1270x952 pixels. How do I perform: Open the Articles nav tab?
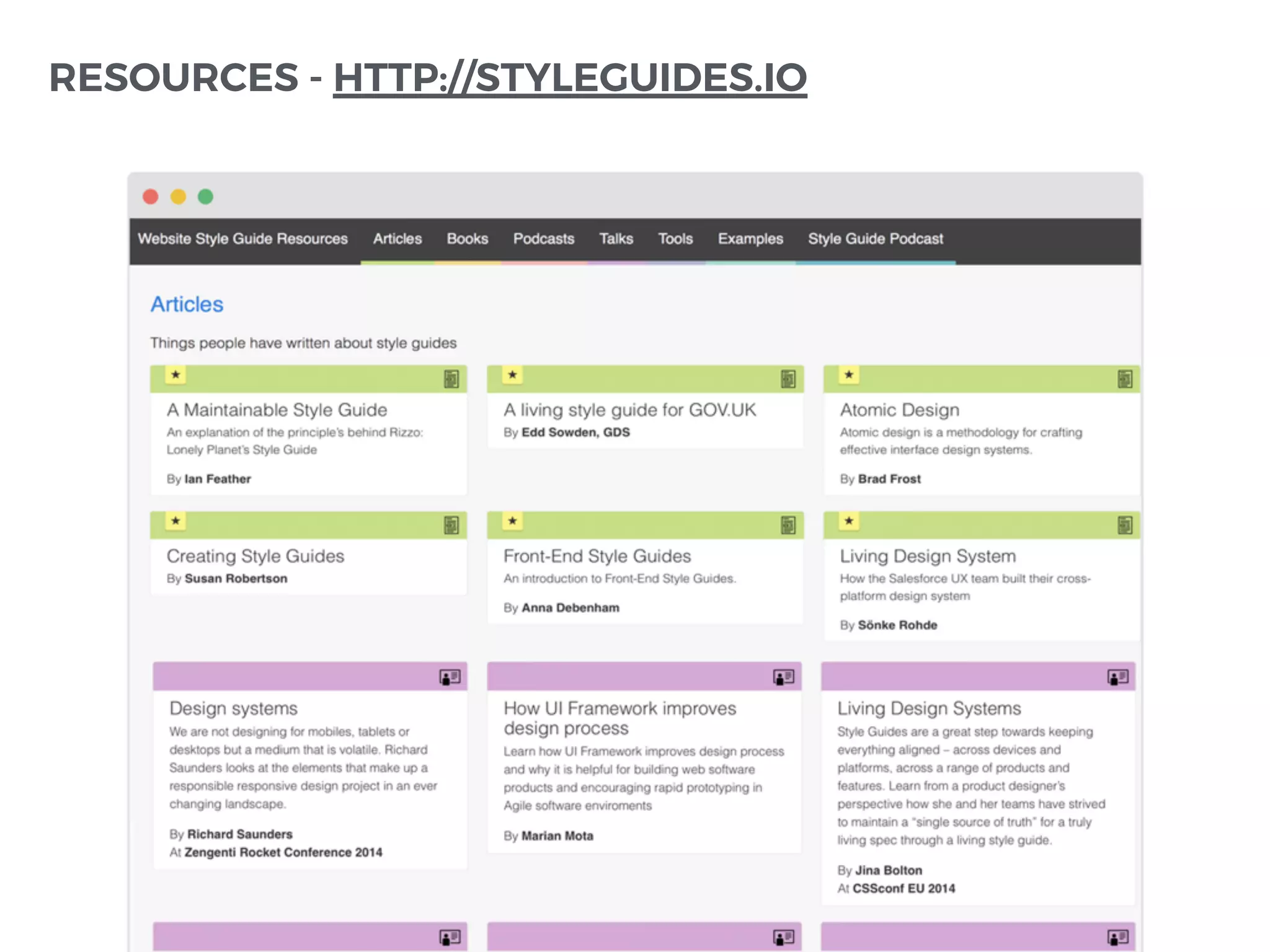pyautogui.click(x=397, y=239)
